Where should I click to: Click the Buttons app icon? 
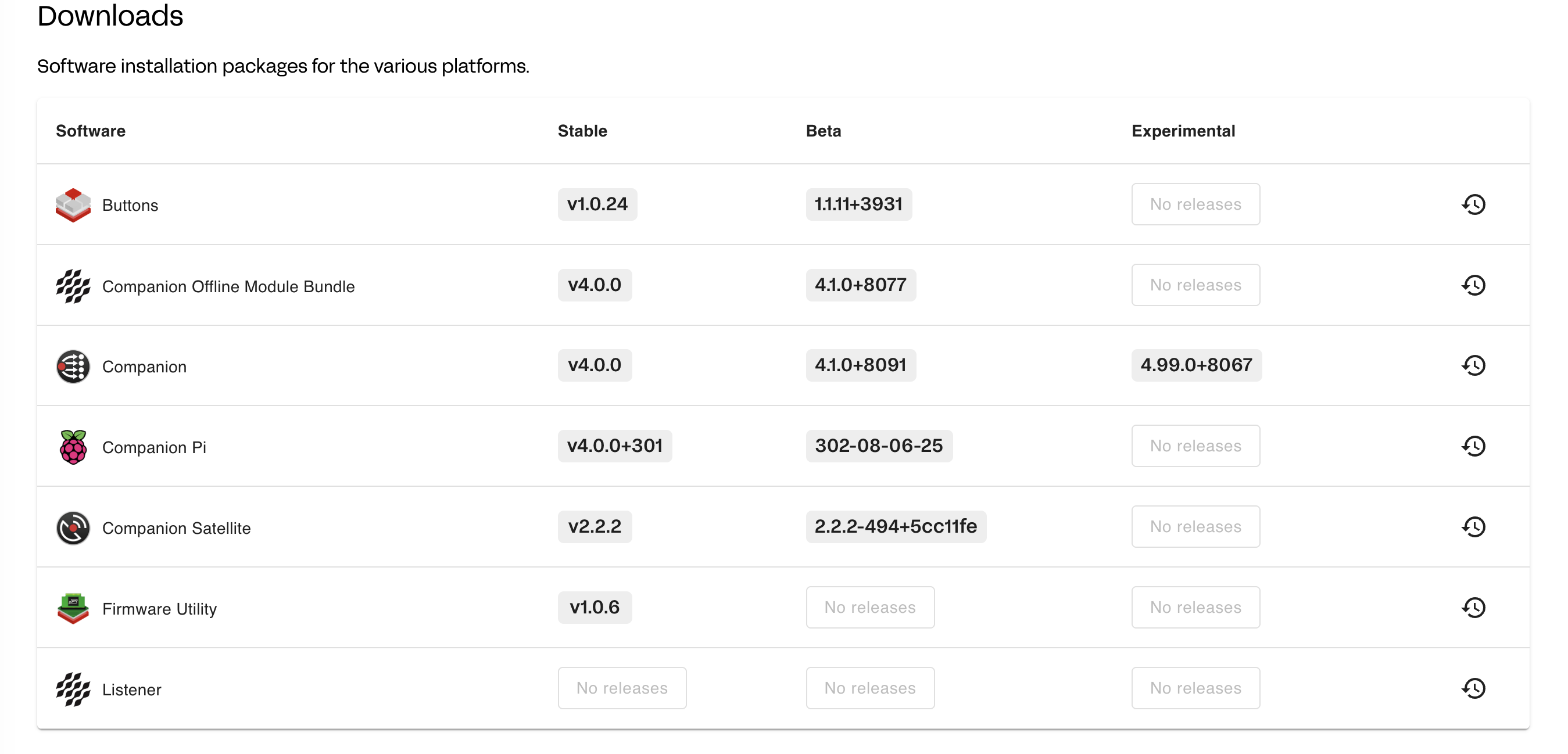(x=73, y=205)
